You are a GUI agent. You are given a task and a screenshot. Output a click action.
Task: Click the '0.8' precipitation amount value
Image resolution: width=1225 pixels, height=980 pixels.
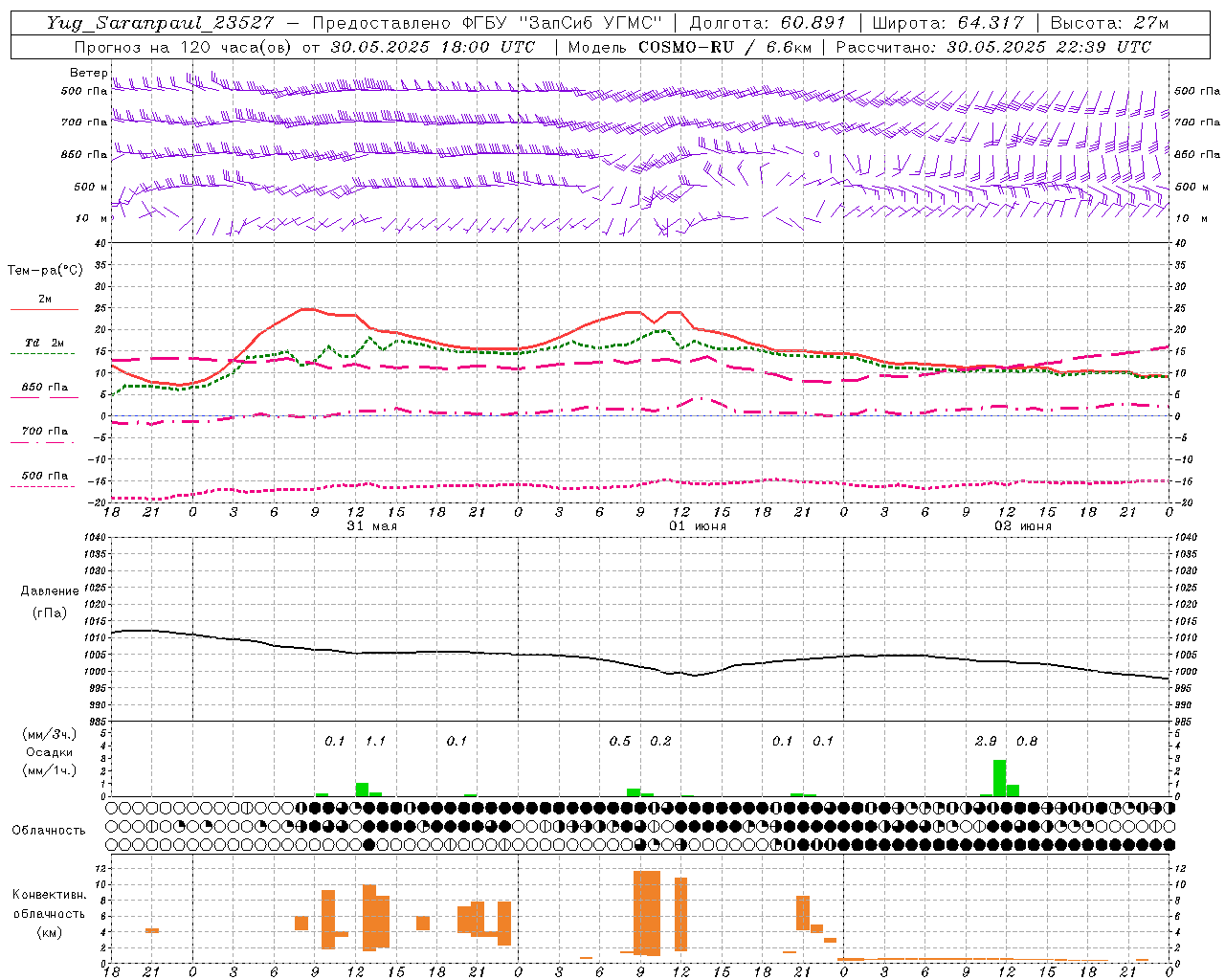(1027, 741)
